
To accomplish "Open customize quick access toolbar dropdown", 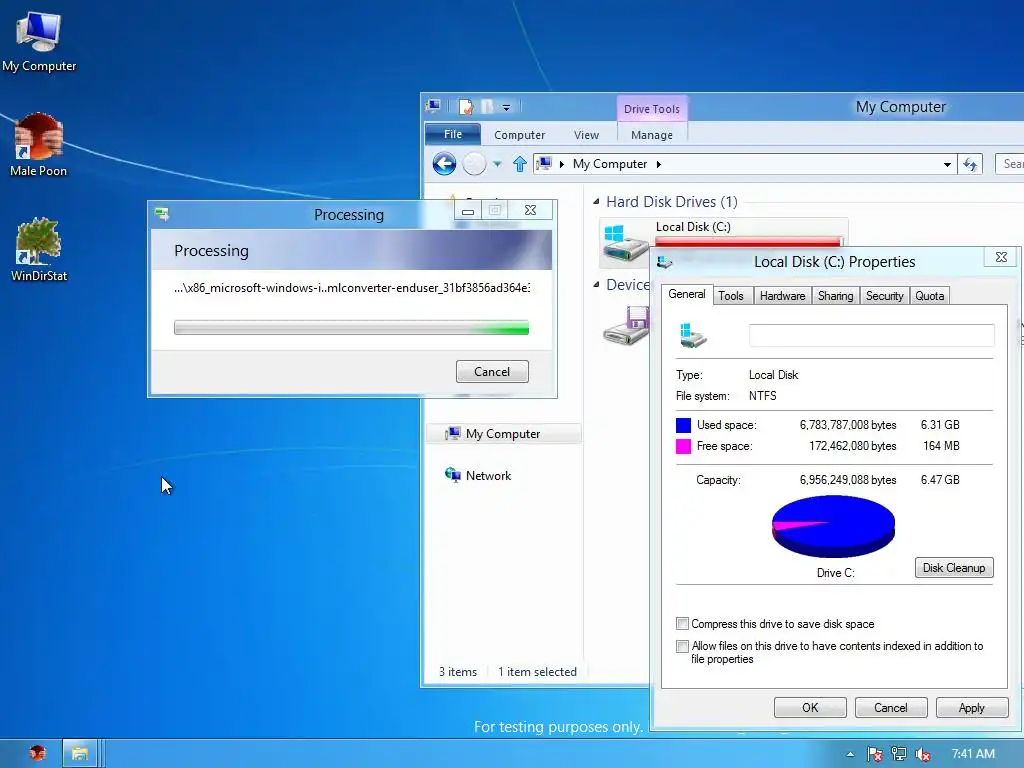I will pos(506,107).
